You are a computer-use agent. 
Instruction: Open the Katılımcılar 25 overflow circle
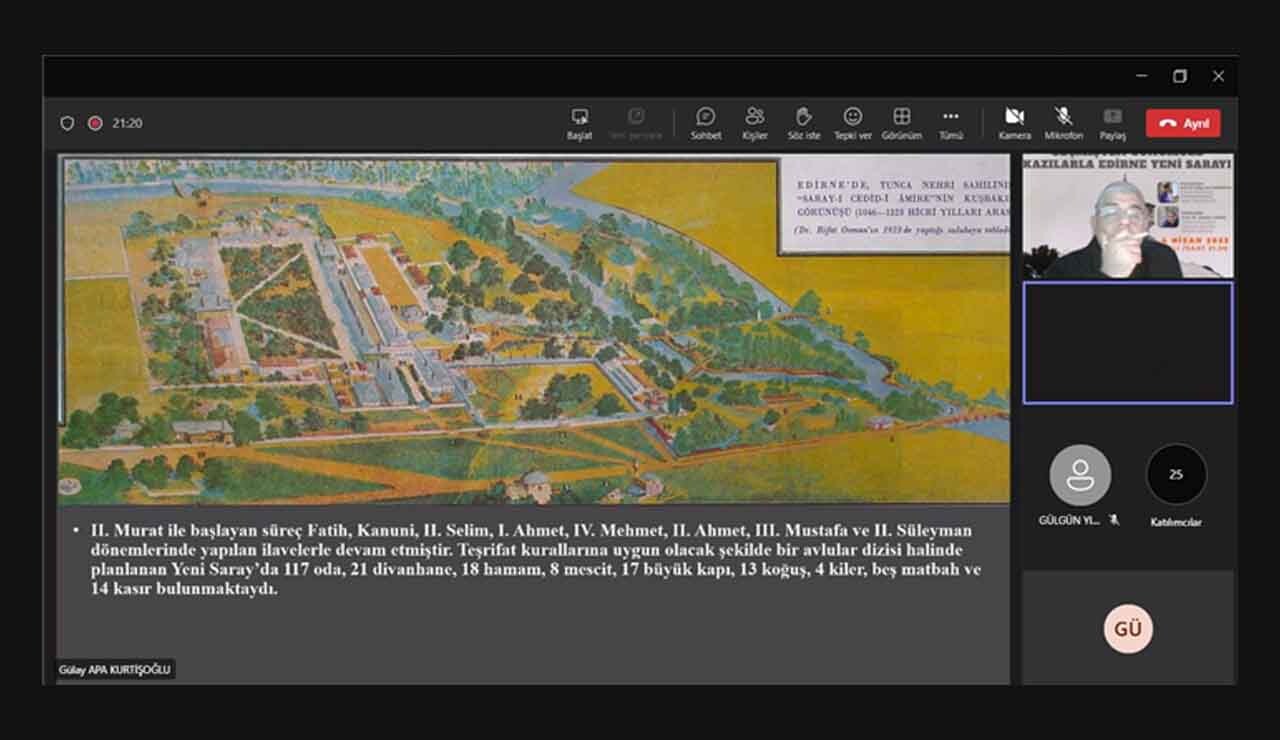pos(1176,474)
